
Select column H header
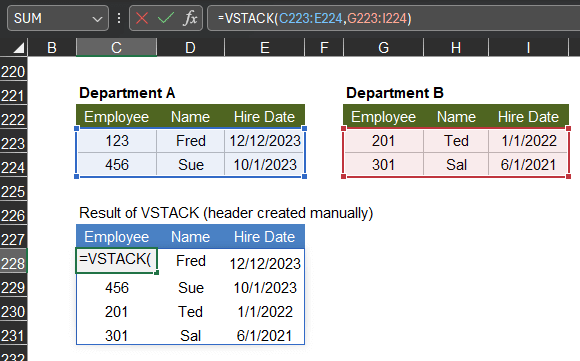point(456,48)
